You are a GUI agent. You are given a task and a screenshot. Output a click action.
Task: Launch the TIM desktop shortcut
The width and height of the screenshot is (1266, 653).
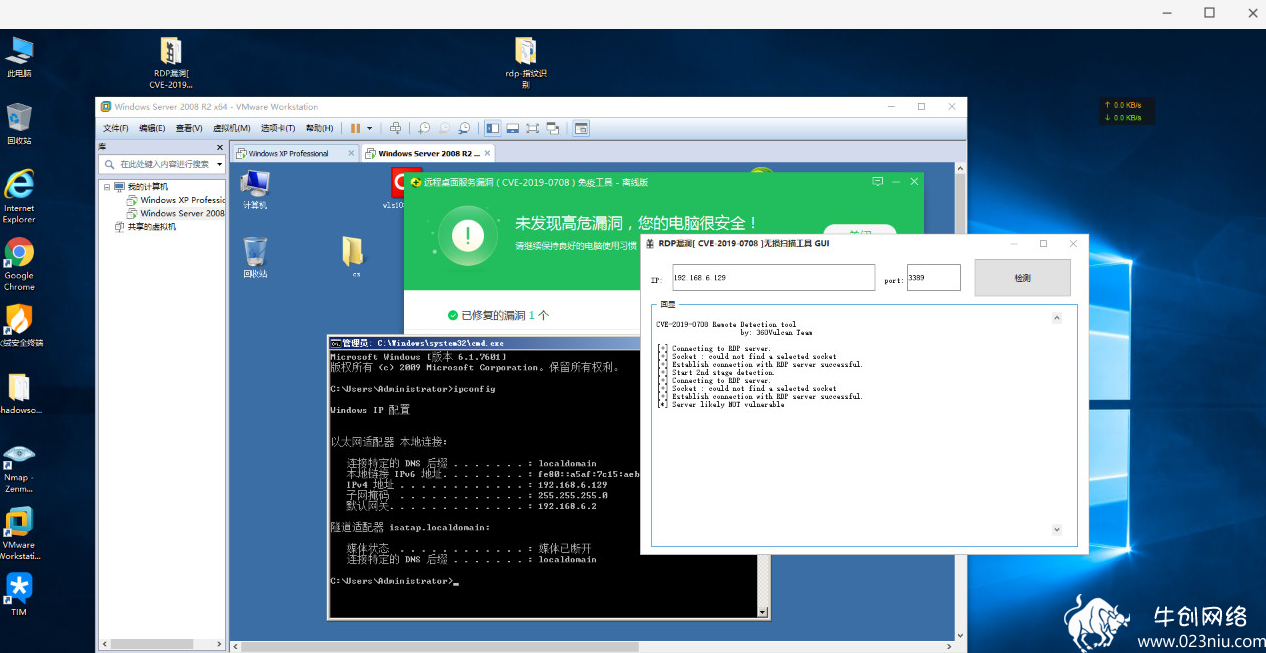pyautogui.click(x=19, y=594)
